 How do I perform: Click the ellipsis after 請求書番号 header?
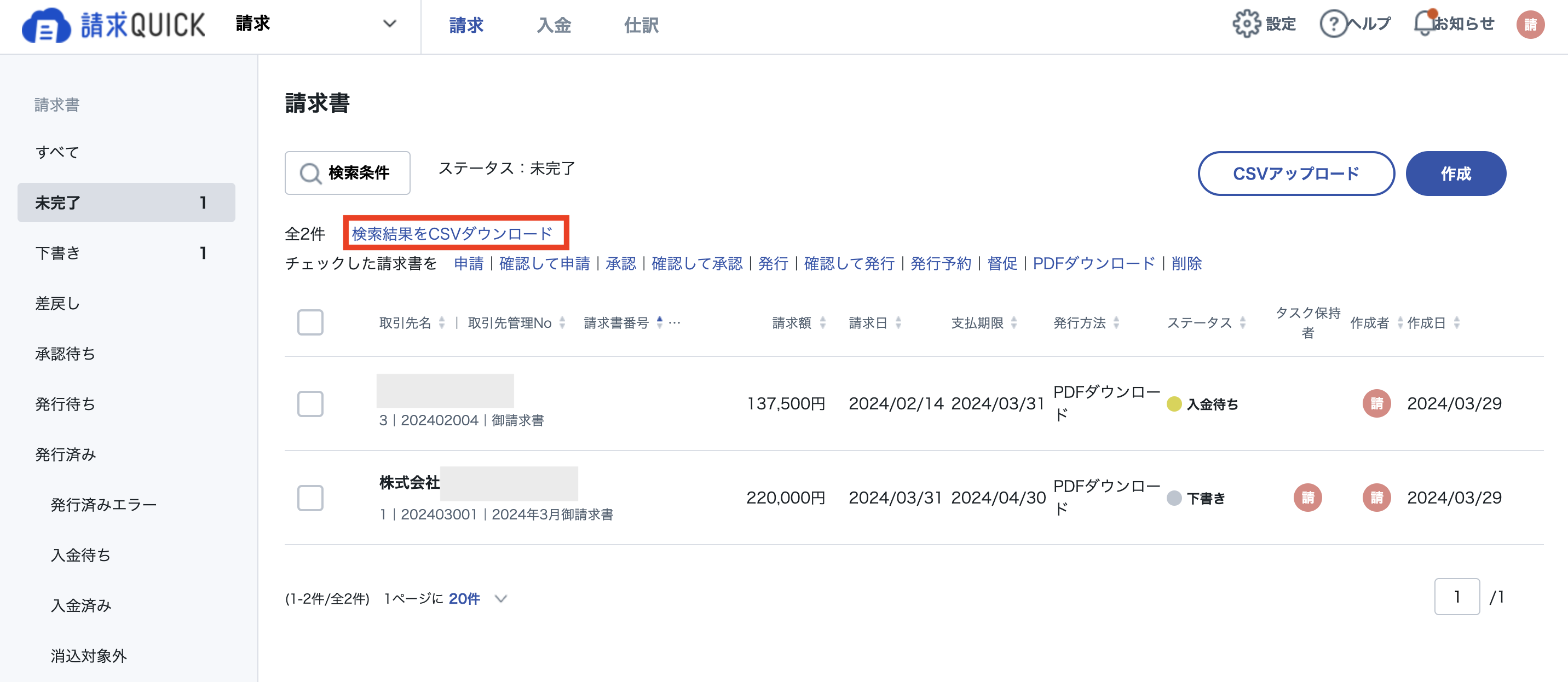674,323
